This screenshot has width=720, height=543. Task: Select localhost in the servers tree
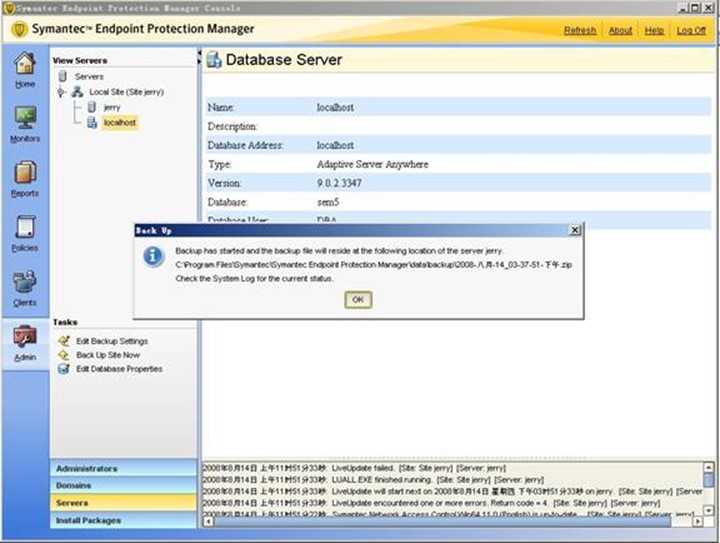[x=120, y=123]
